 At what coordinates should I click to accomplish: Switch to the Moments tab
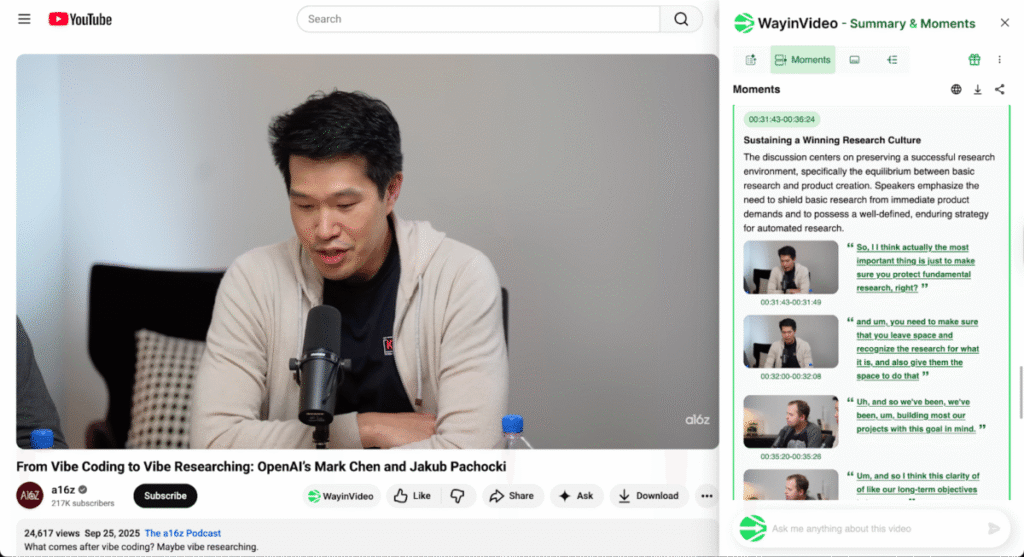click(802, 60)
